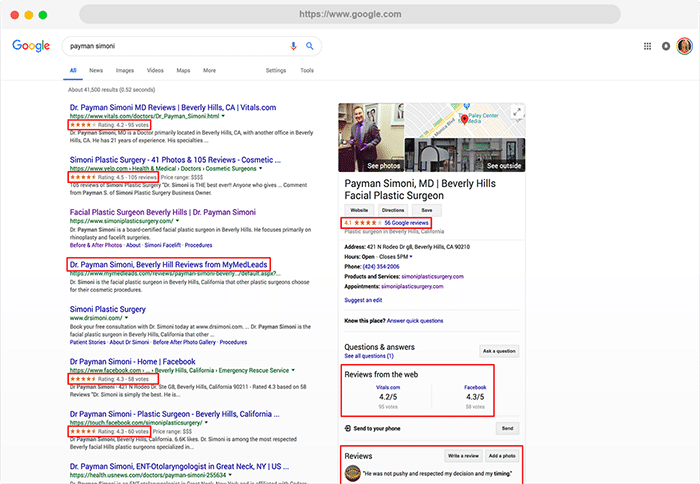
Task: Open the ENT-Otolaryngologist in Great Neck result
Action: pos(179,467)
